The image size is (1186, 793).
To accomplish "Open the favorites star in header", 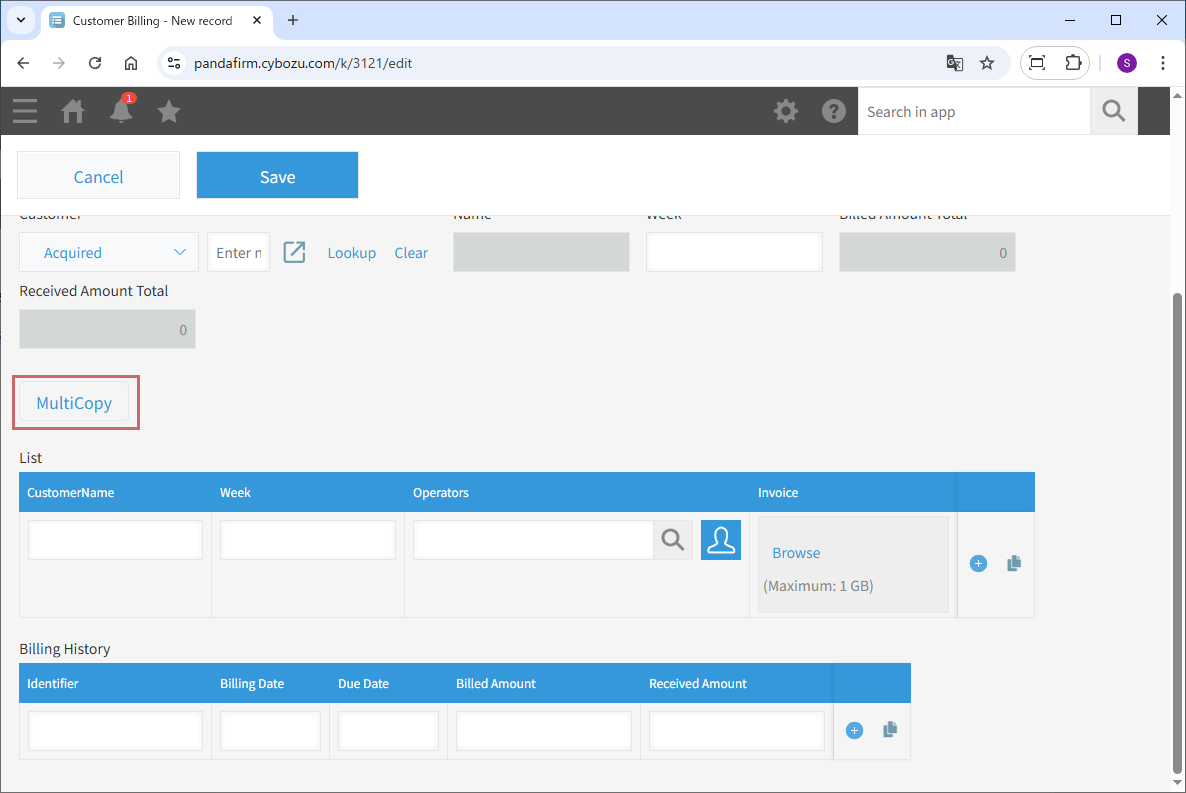I will pyautogui.click(x=169, y=111).
